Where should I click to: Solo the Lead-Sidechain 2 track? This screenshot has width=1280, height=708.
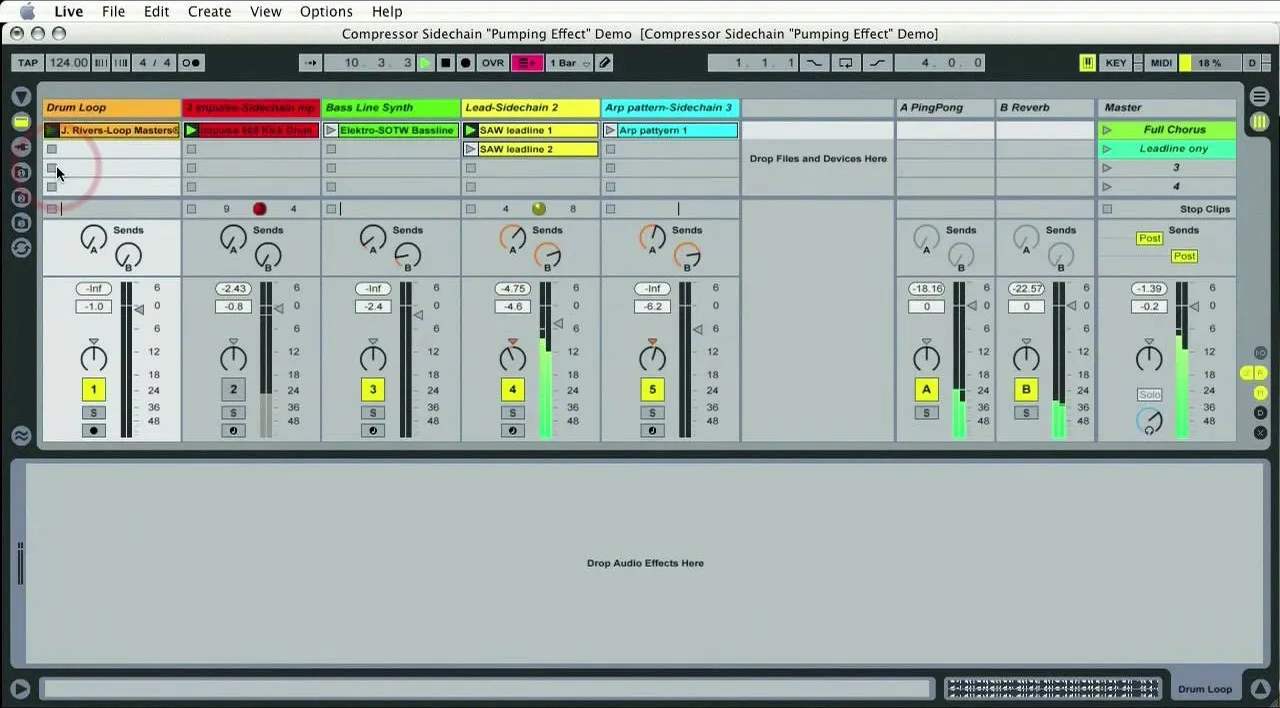(x=513, y=413)
